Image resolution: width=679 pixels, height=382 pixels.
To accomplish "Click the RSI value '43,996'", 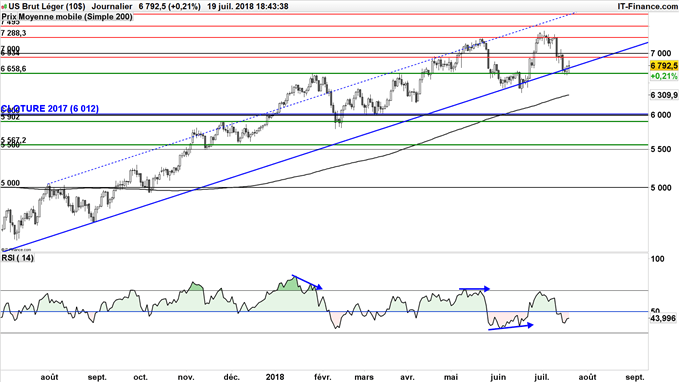I will [x=663, y=318].
